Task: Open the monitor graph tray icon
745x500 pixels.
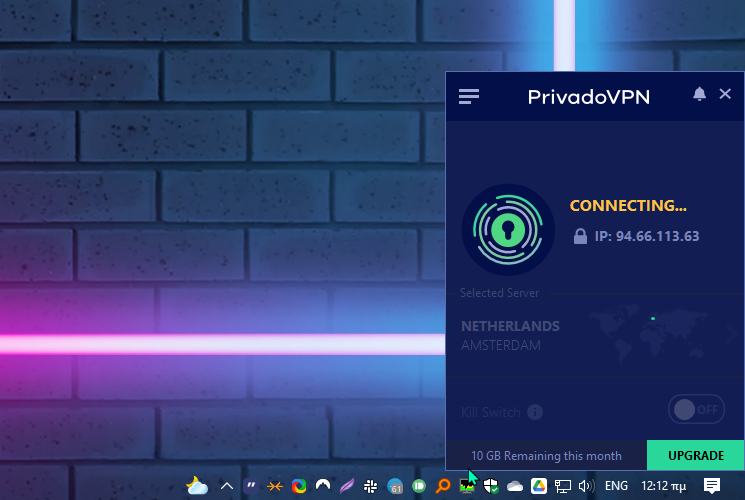Action: (467, 486)
